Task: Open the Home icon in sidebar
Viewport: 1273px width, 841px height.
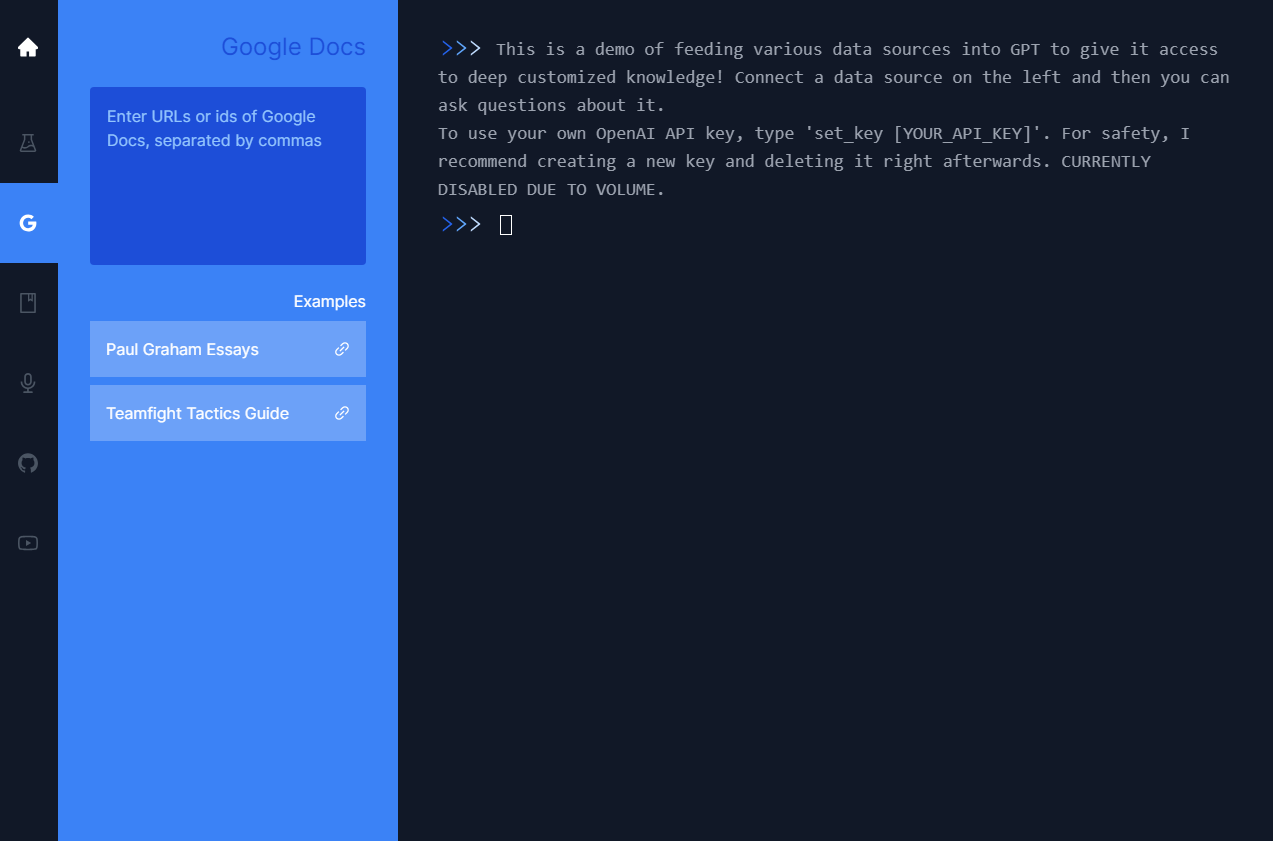Action: pos(28,47)
